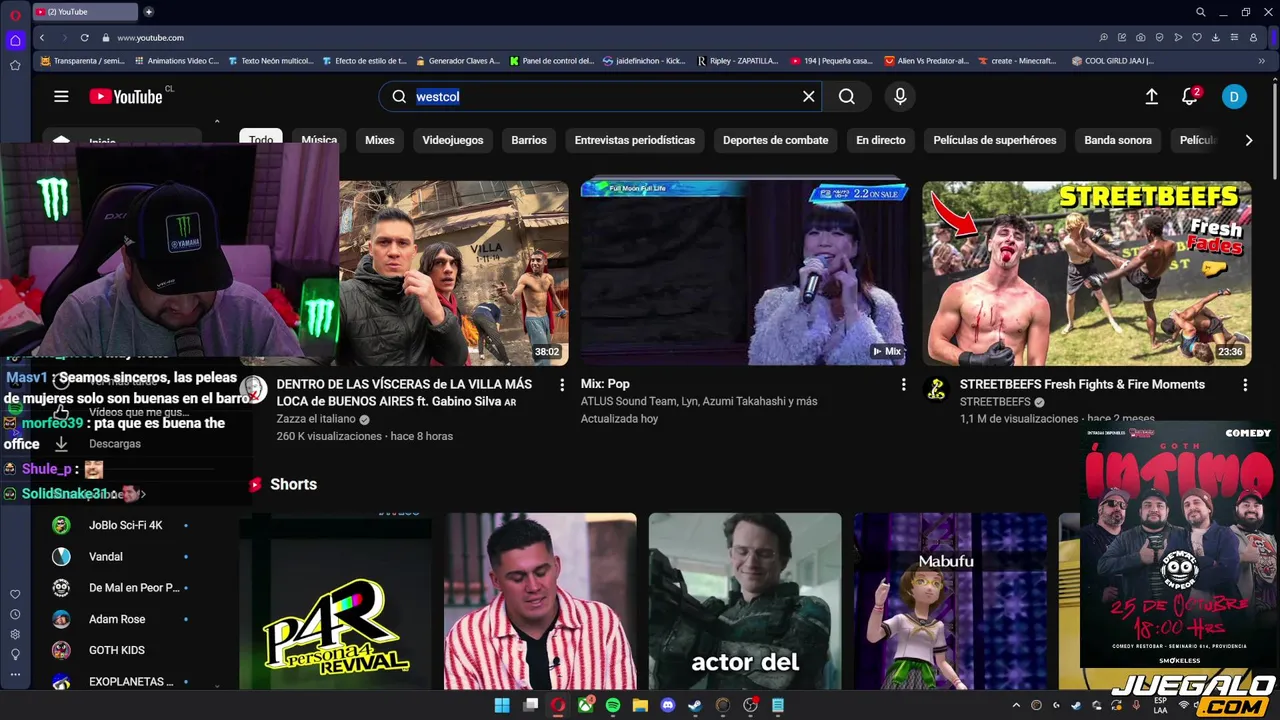Screen dimensions: 1280x720
Task: Open Opera sidebar heart (bookmarks) icon
Action: (x=15, y=595)
